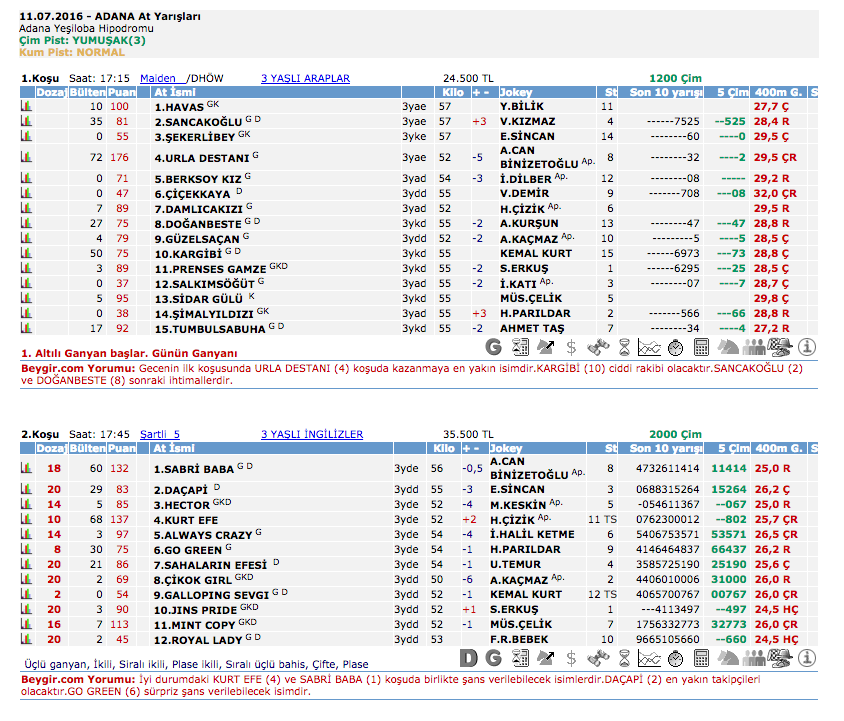
Task: Open the binoculars icon in race 1 toolbar
Action: (597, 347)
